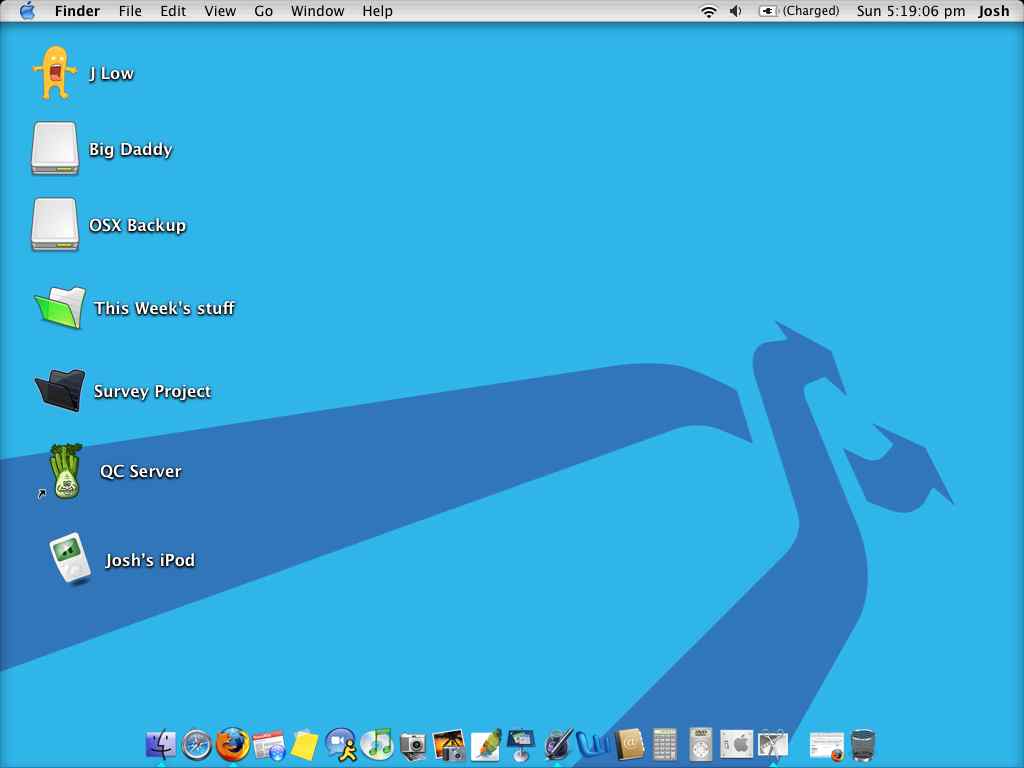Open the Apple menu
This screenshot has width=1024, height=768.
coord(27,11)
